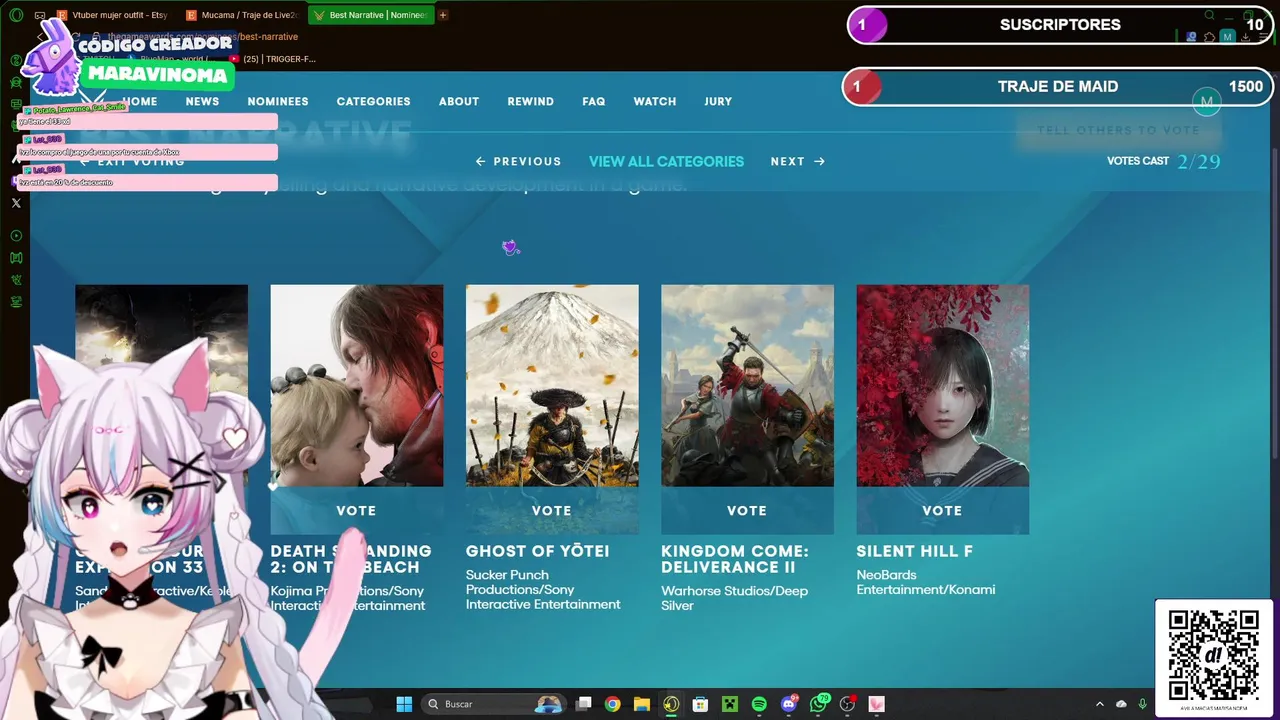Open the REWIND navigation item
Viewport: 1280px width, 720px height.
coord(530,101)
